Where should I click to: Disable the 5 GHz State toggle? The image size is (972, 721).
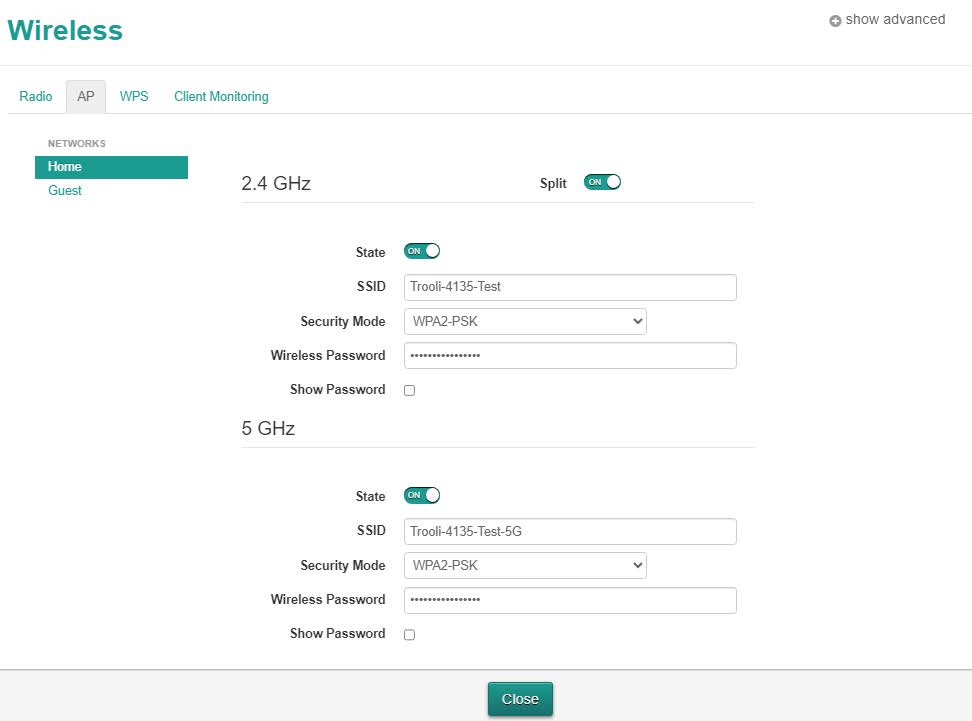(x=421, y=495)
